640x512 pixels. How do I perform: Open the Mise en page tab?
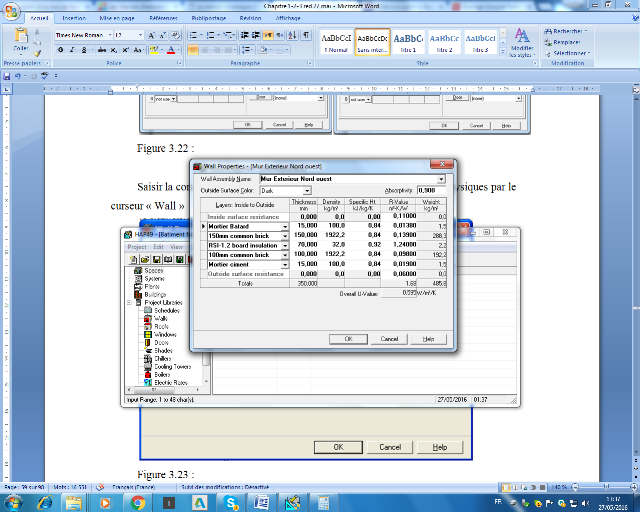coord(119,18)
